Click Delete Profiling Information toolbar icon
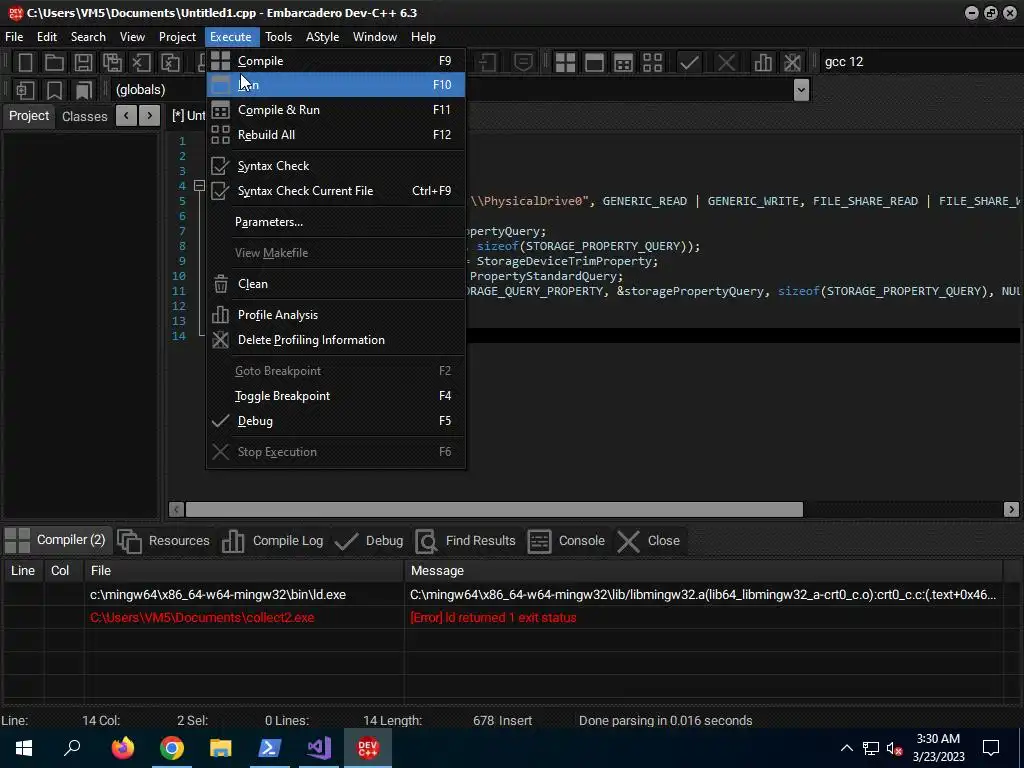The width and height of the screenshot is (1024, 768). 792,62
